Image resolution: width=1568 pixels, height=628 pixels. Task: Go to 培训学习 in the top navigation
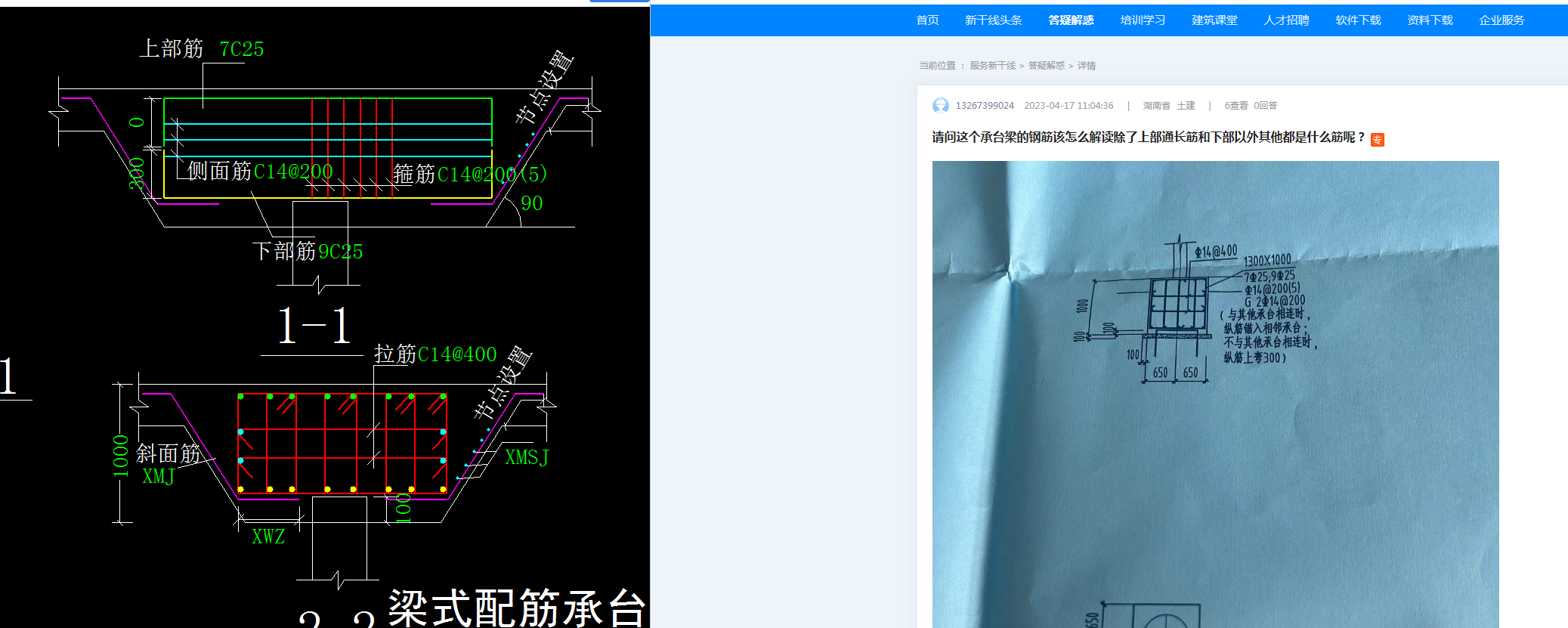click(1143, 20)
